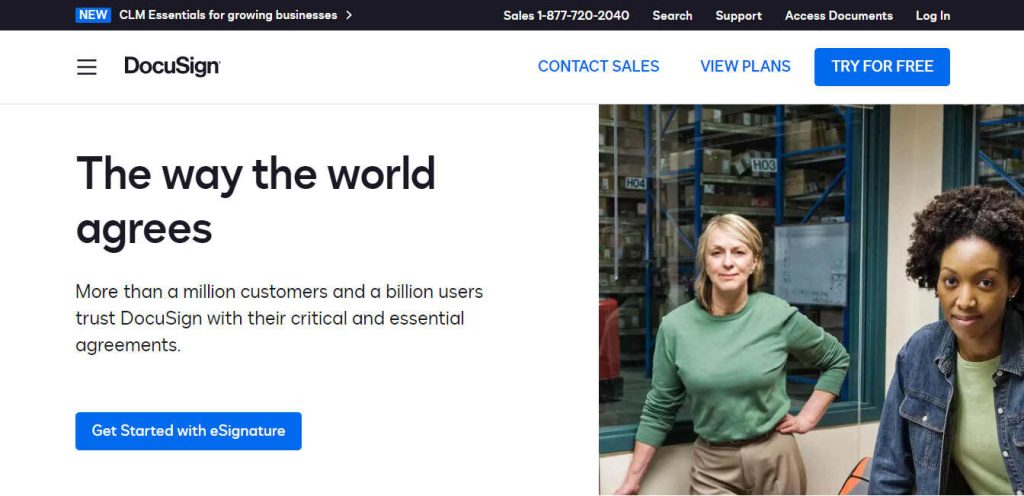Viewport: 1024px width, 496px height.
Task: Click 'More than a million customers' paragraph
Action: click(280, 318)
